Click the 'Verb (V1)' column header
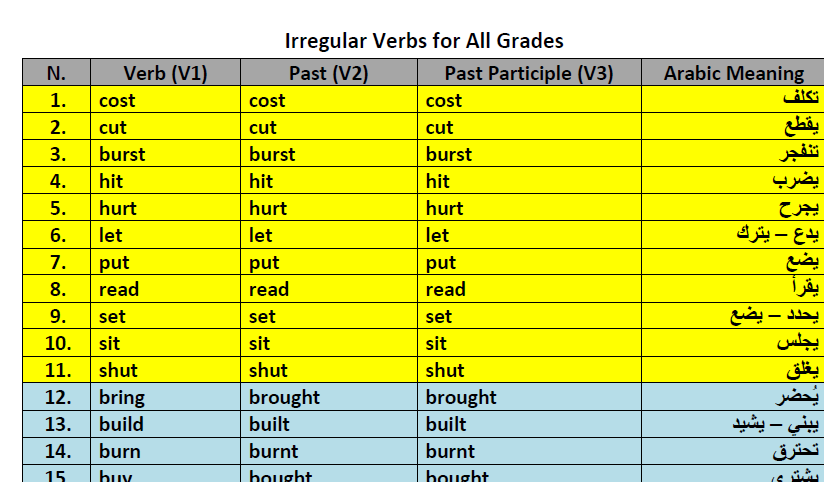Screen dimensions: 824x482 point(165,73)
